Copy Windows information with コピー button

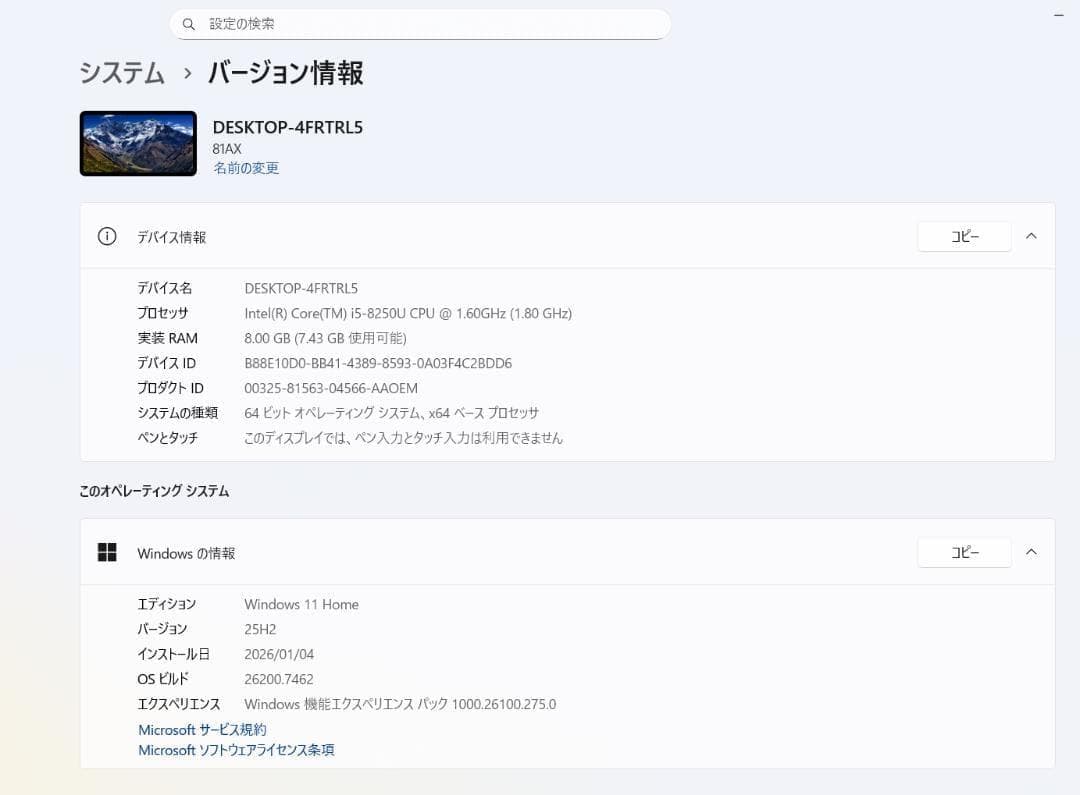pyautogui.click(x=963, y=552)
